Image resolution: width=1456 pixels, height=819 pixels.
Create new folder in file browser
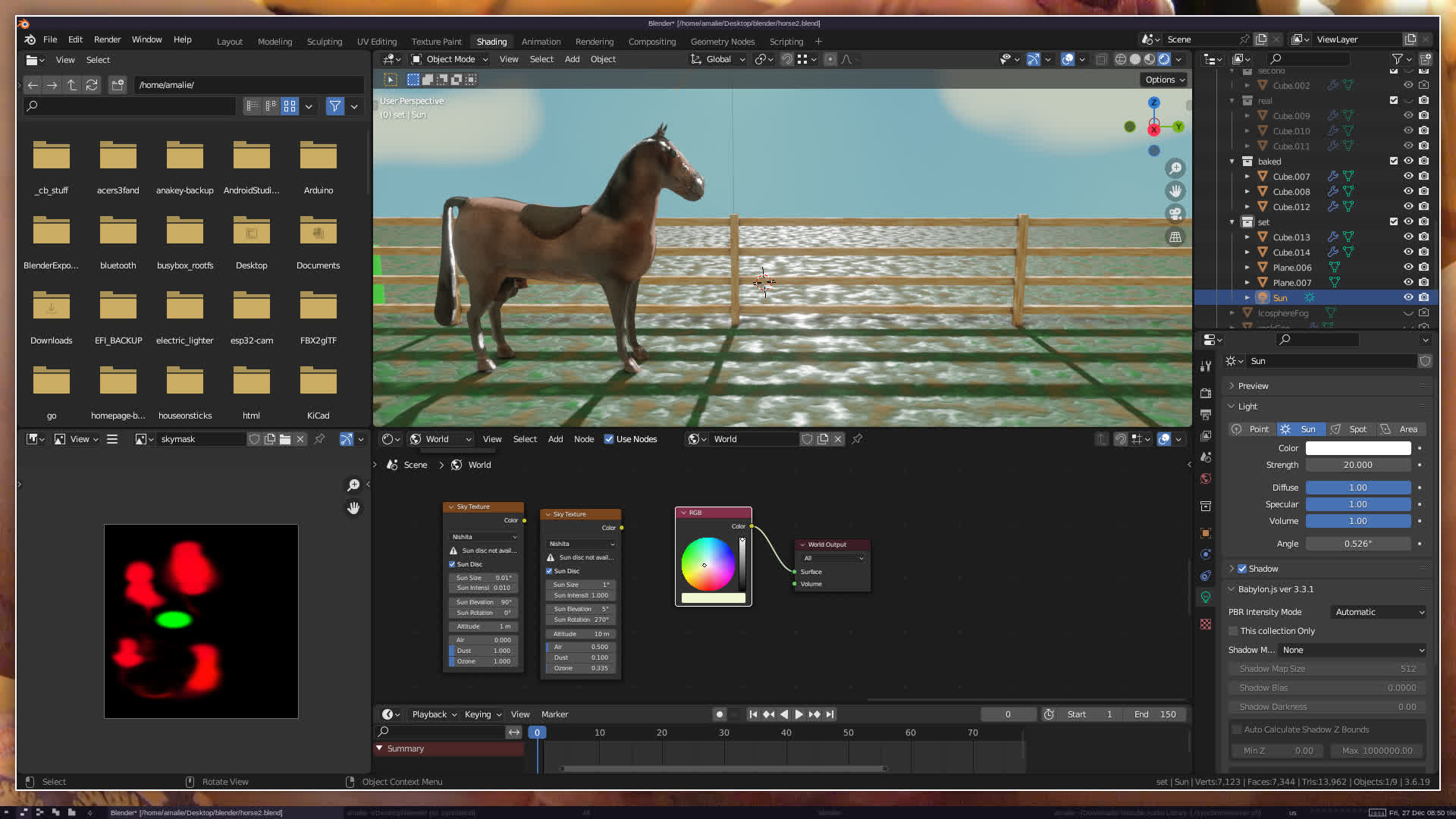pyautogui.click(x=118, y=85)
